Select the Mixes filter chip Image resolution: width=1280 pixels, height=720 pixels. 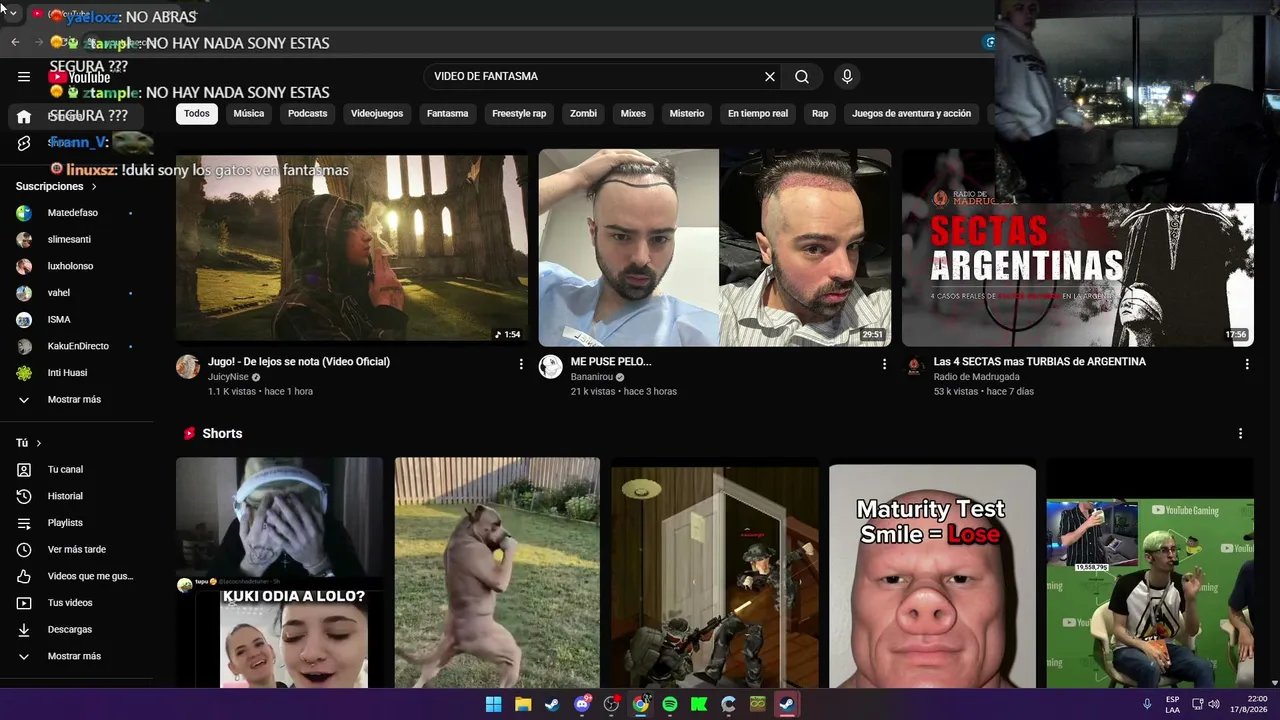pyautogui.click(x=633, y=114)
